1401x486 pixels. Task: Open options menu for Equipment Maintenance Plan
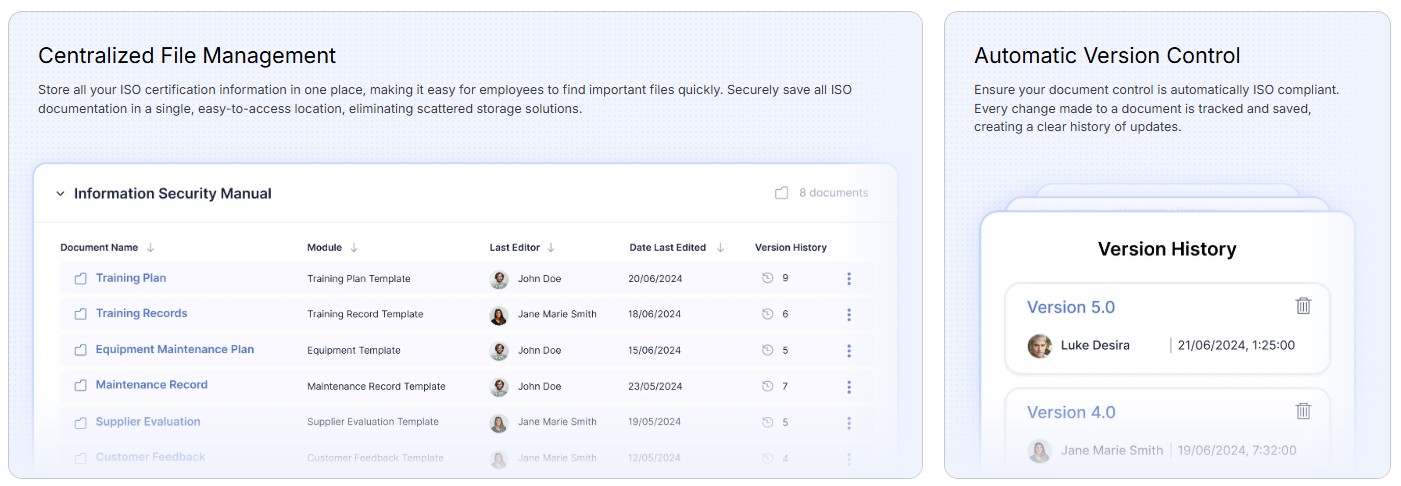coord(849,350)
